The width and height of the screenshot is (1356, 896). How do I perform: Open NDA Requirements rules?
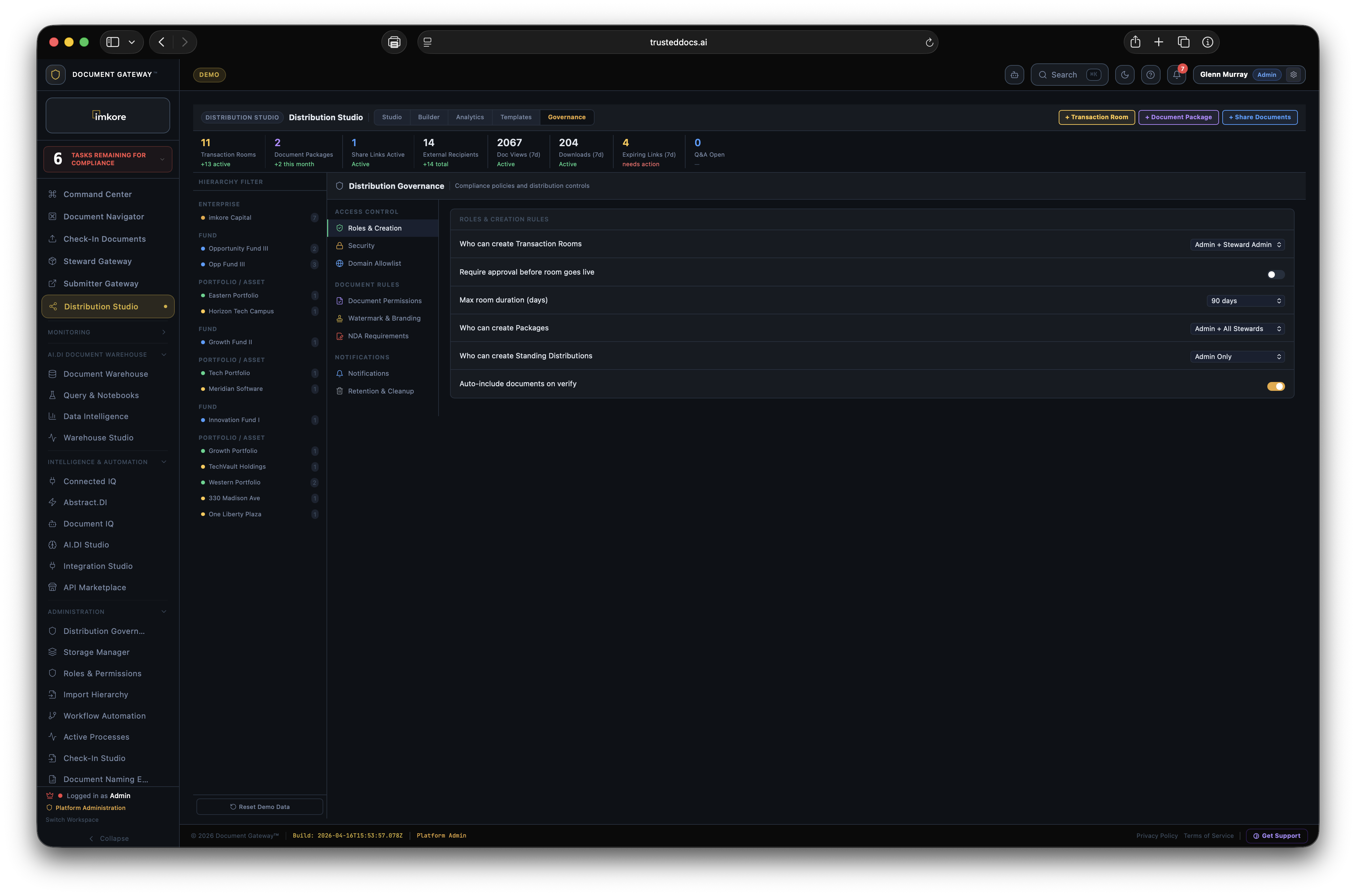tap(383, 337)
